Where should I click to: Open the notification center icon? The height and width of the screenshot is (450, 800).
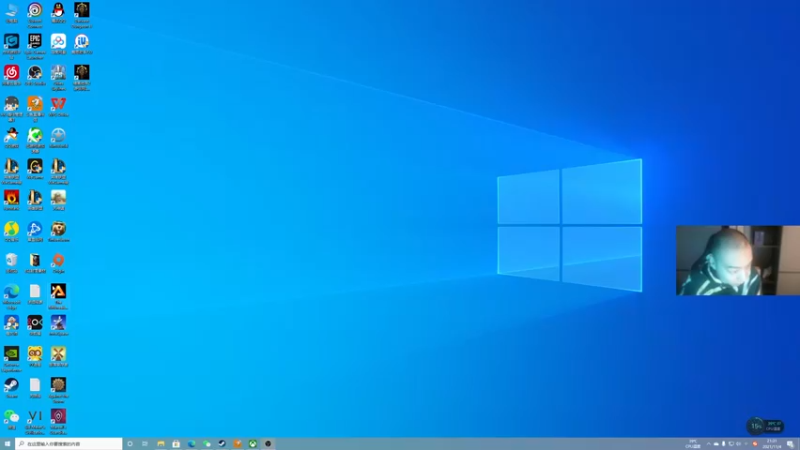(790, 444)
